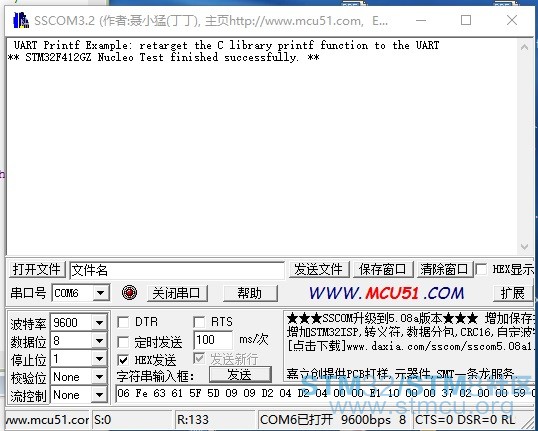Open the 校验位 None parity dropdown

pos(100,377)
